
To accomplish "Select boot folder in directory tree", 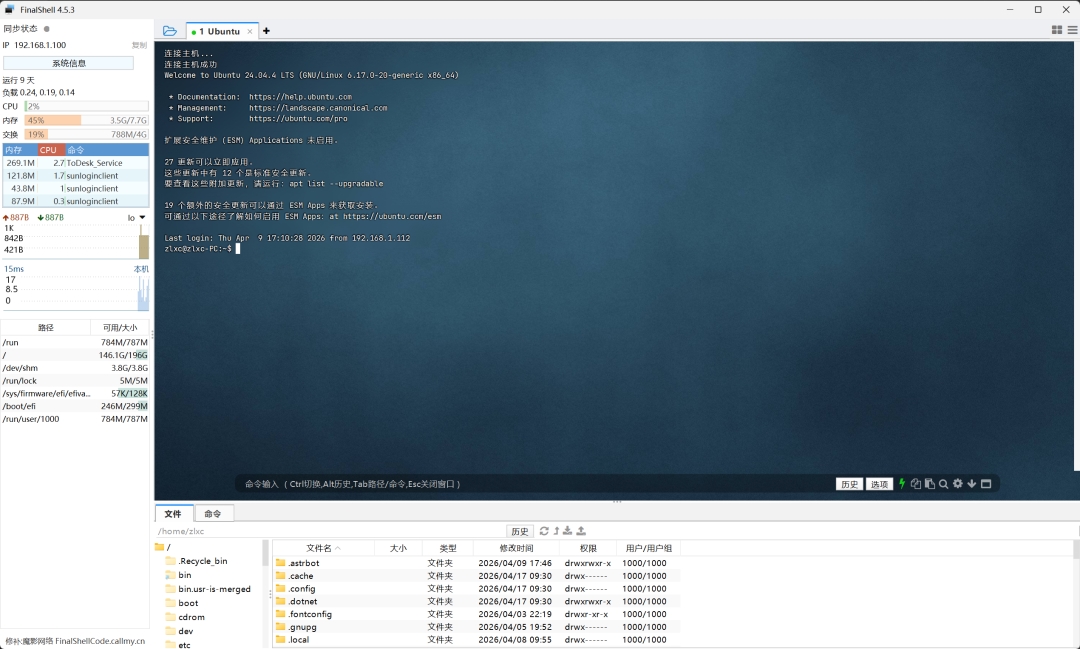I will [183, 603].
